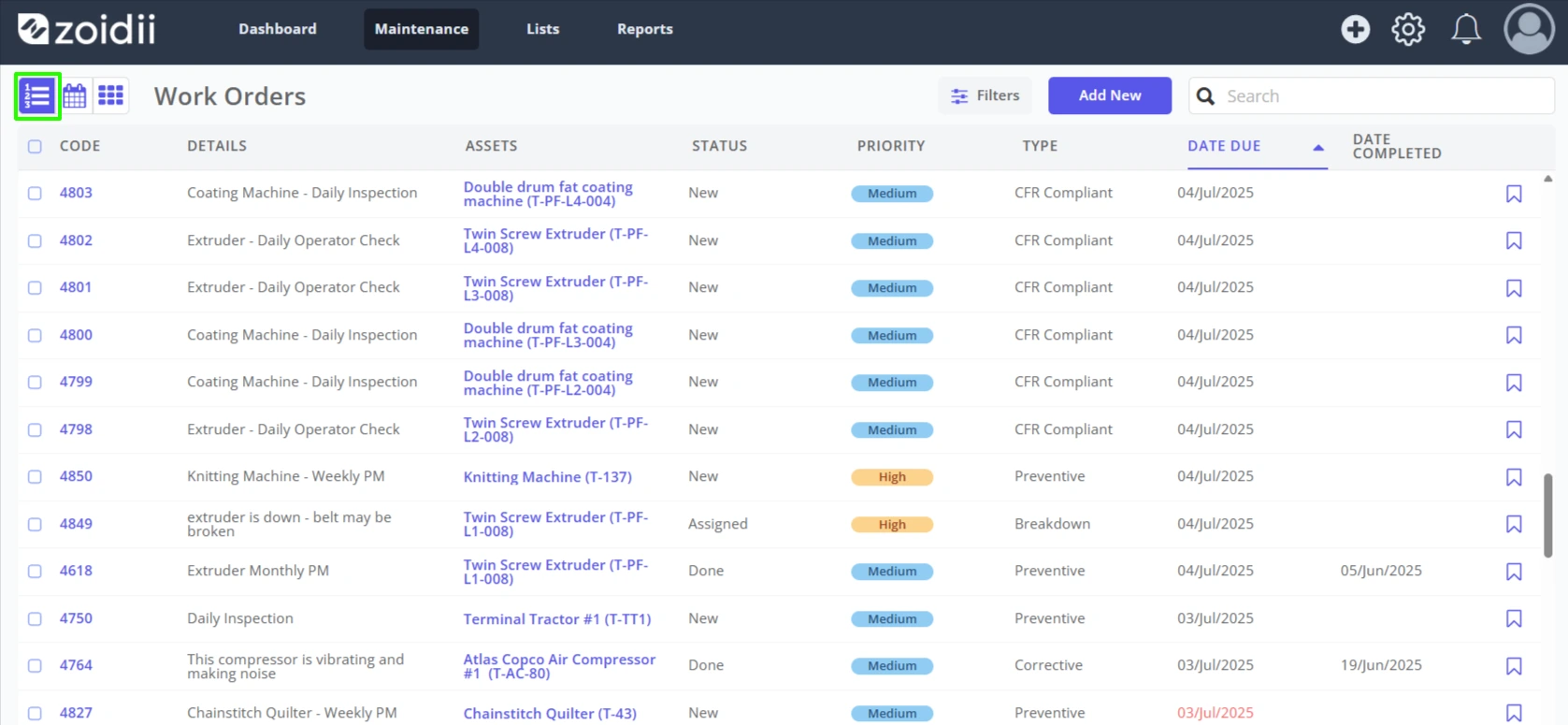Open the Lists menu
The width and height of the screenshot is (1568, 725).
[542, 29]
